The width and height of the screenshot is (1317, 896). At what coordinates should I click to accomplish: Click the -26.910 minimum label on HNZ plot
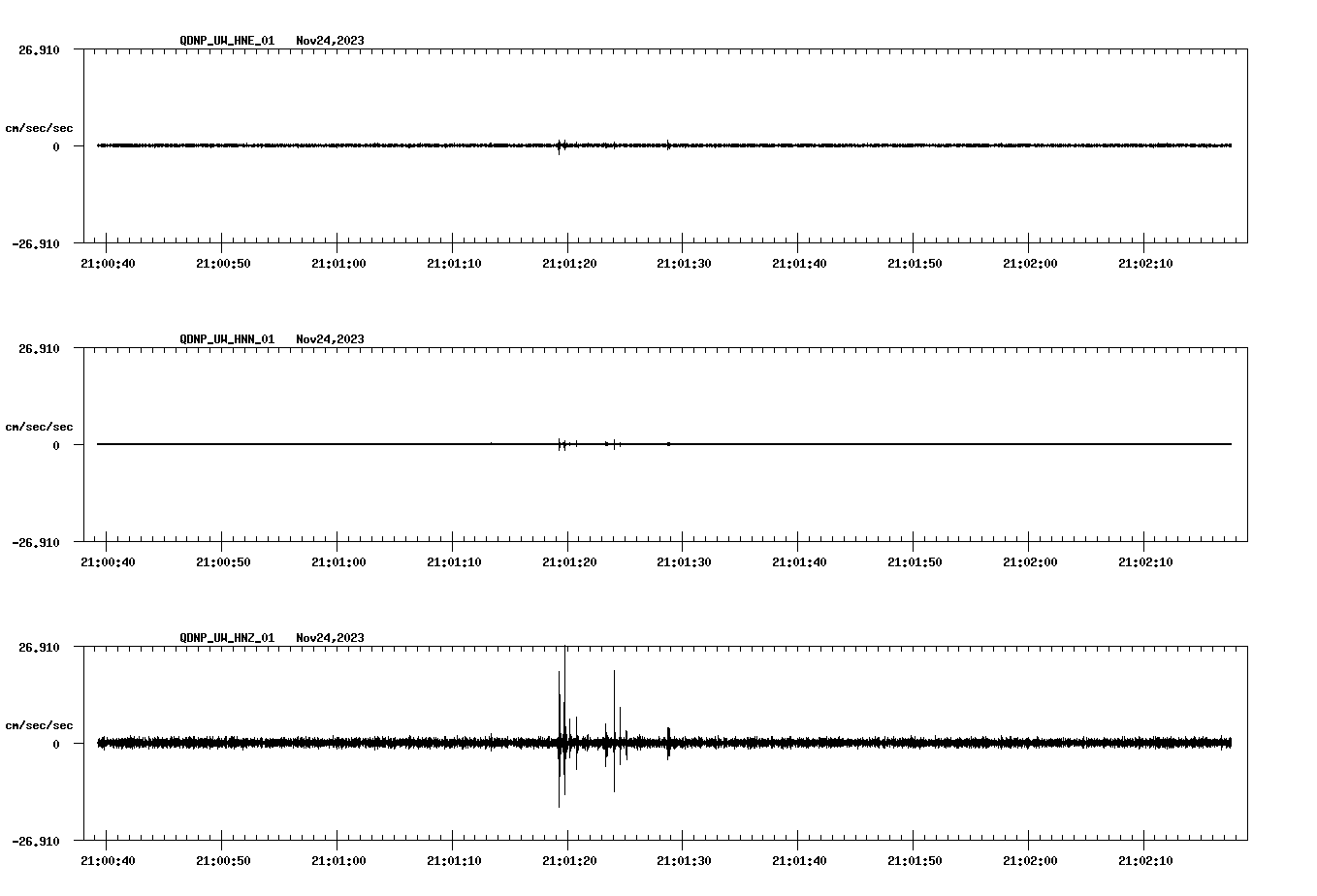[36, 842]
